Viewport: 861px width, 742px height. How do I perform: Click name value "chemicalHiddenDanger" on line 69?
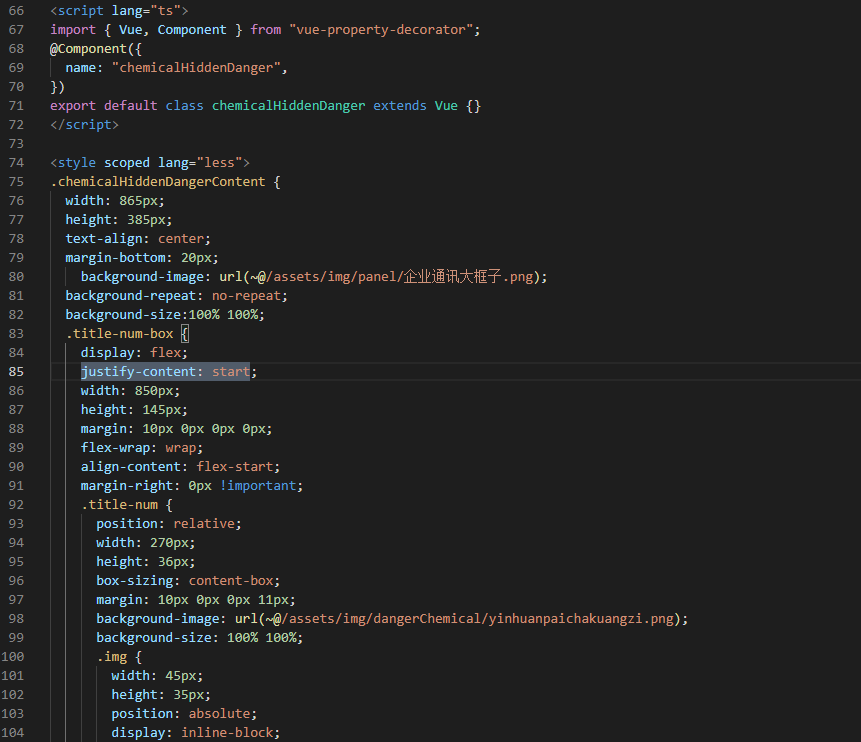(x=197, y=68)
